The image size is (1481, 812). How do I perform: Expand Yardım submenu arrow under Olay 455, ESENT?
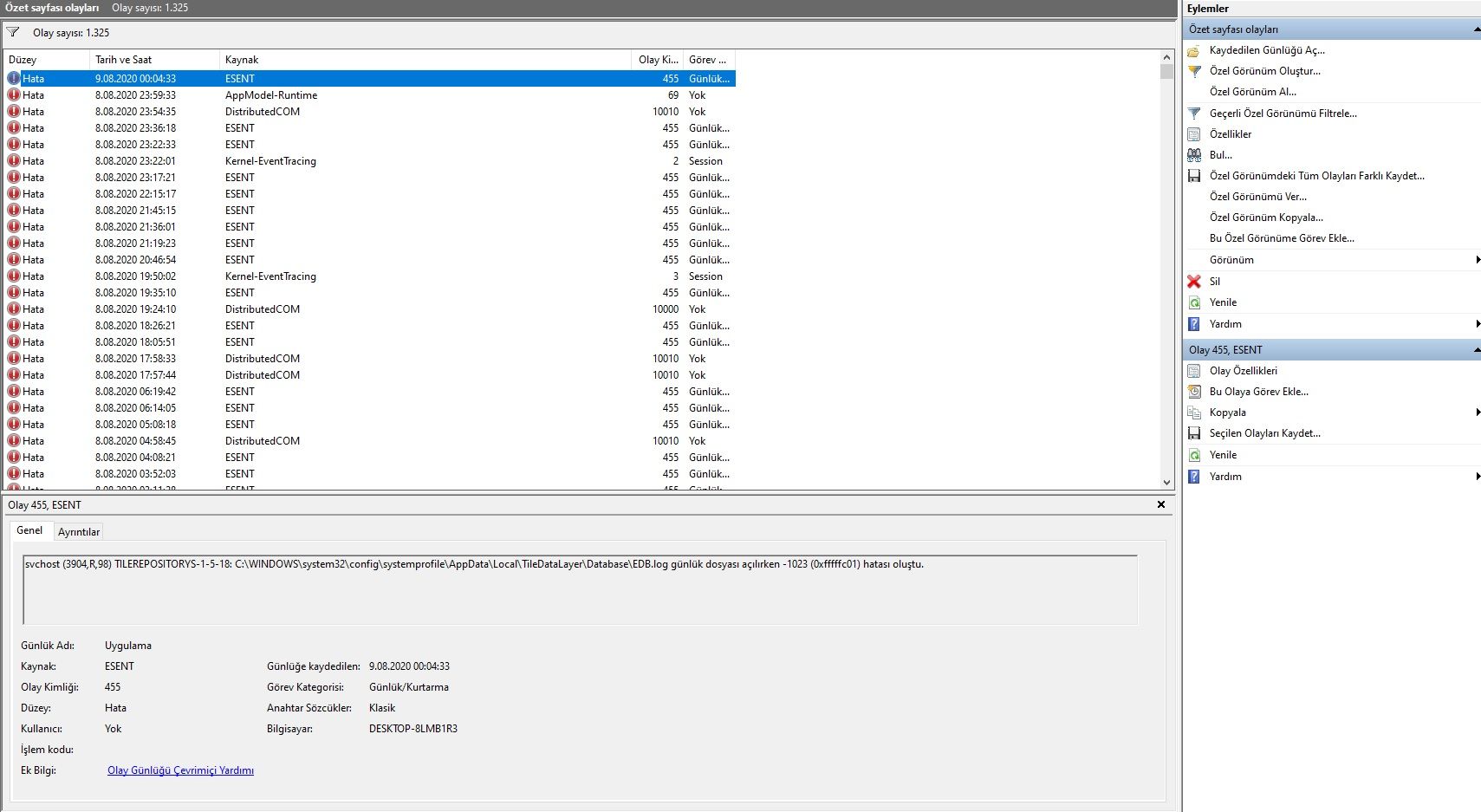[1478, 477]
